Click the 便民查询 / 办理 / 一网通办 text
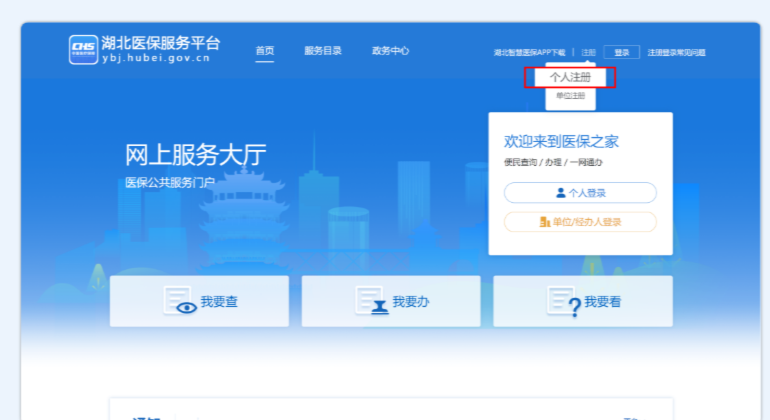This screenshot has height=420, width=770. [x=553, y=162]
